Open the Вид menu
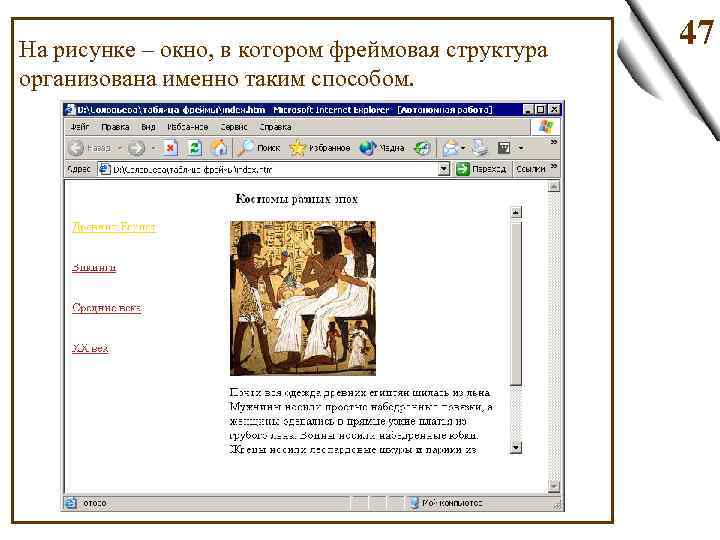This screenshot has height=540, width=720. point(148,127)
